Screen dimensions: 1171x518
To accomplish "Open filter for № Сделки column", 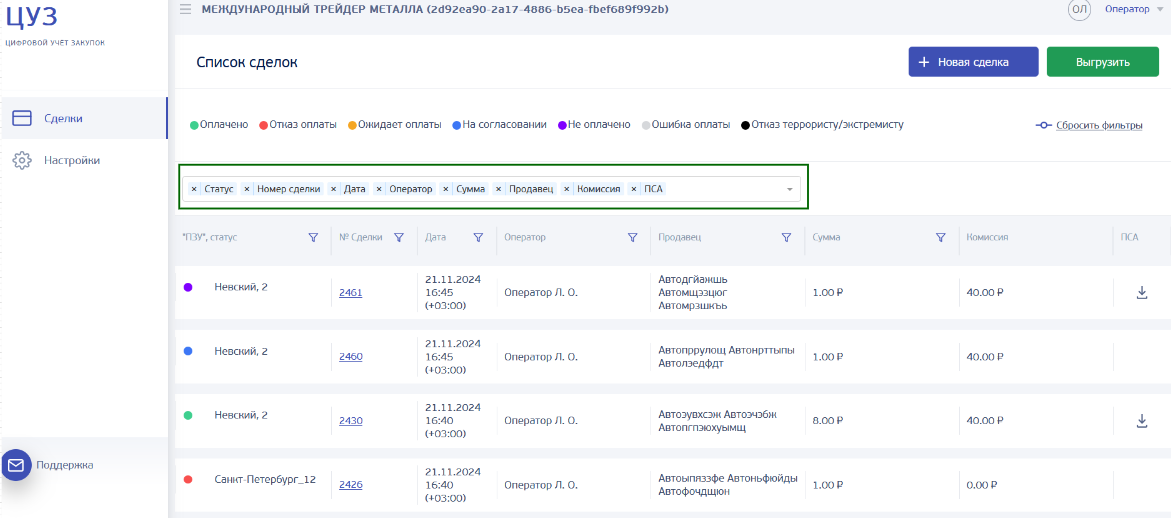I will (399, 237).
